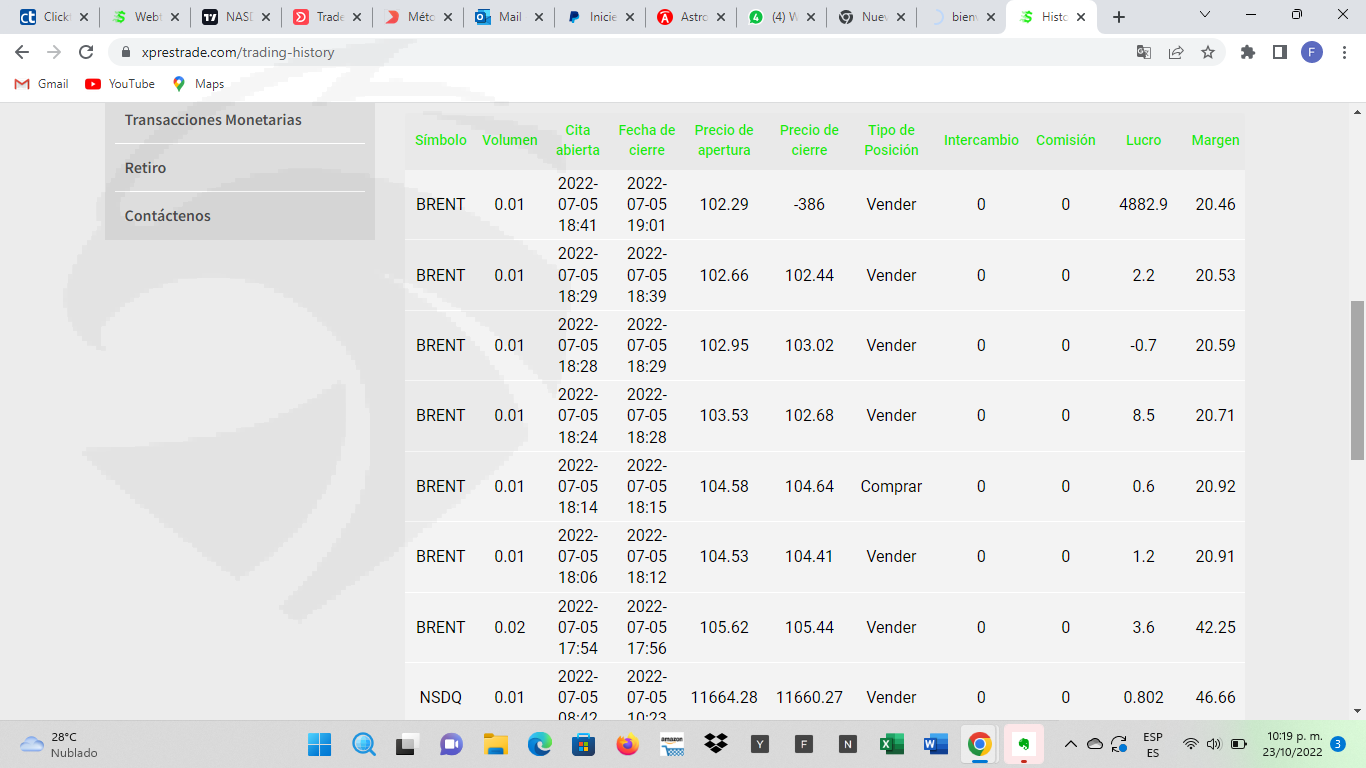Click the Margen column header
Screen dimensions: 1366x768
point(1215,140)
